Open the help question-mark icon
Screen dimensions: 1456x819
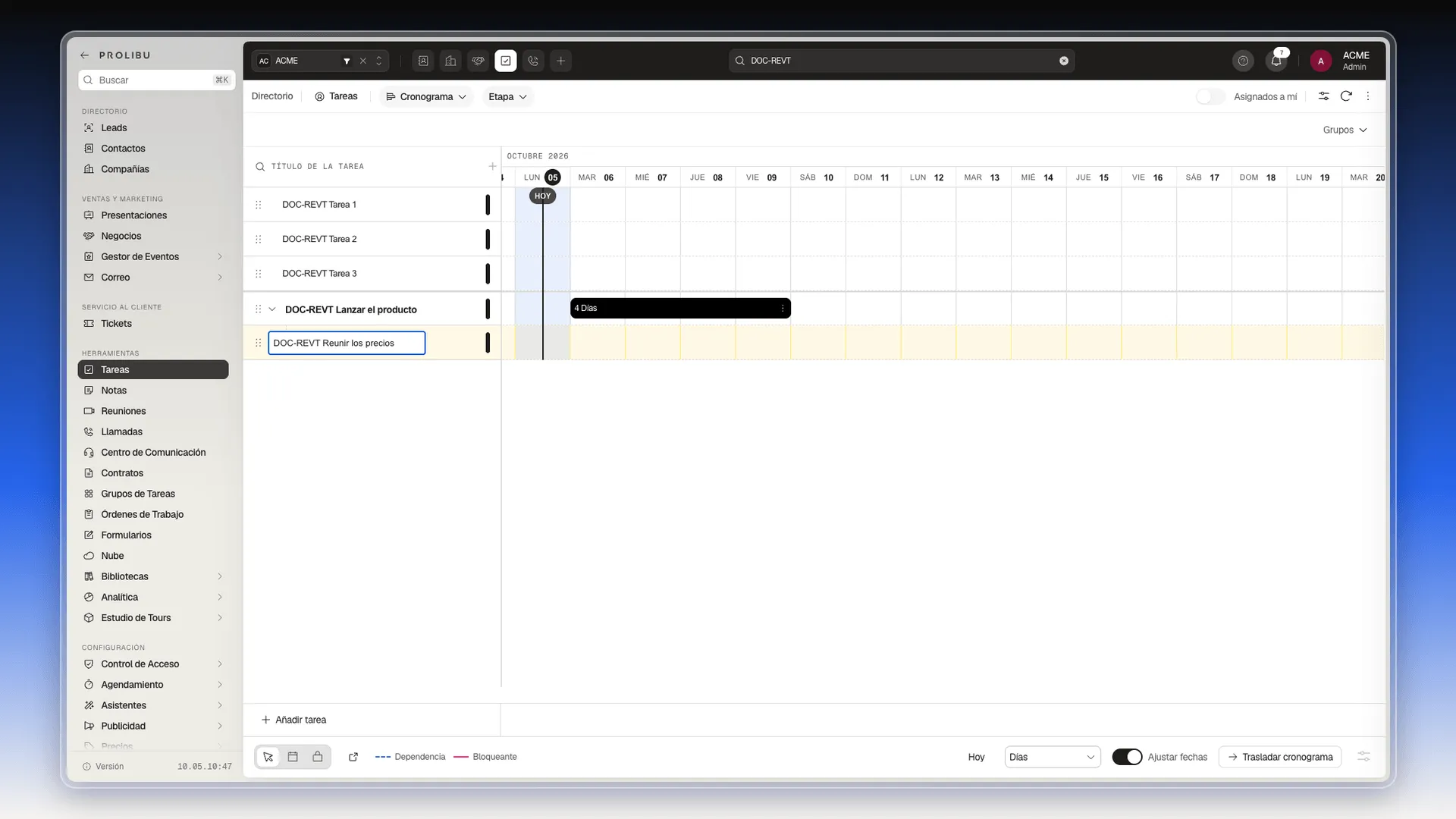point(1243,61)
